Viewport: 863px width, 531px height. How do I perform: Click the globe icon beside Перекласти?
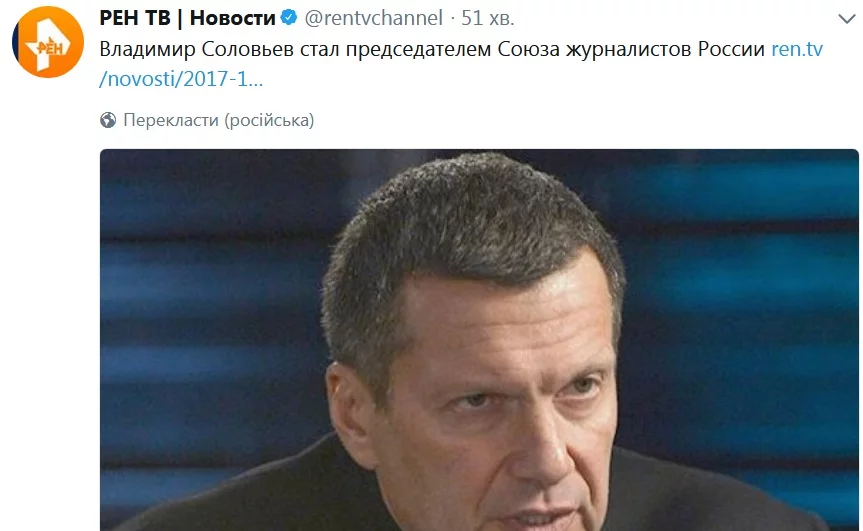pyautogui.click(x=108, y=120)
